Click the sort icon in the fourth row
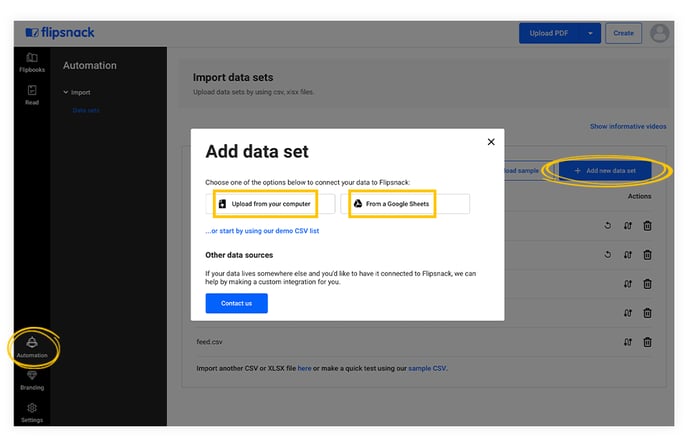Viewport: 688px width, 447px height. coord(628,313)
